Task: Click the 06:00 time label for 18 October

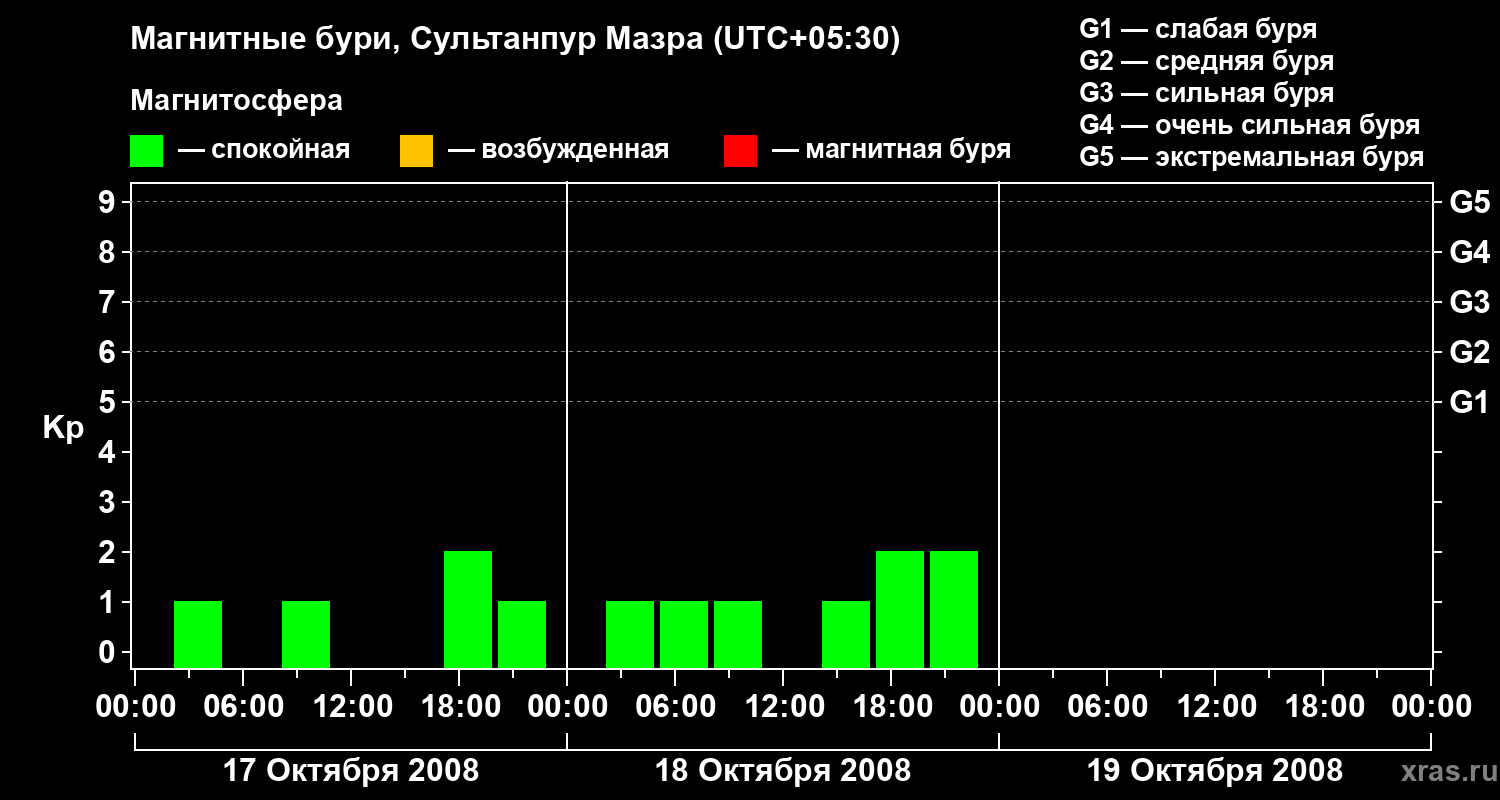Action: click(675, 707)
